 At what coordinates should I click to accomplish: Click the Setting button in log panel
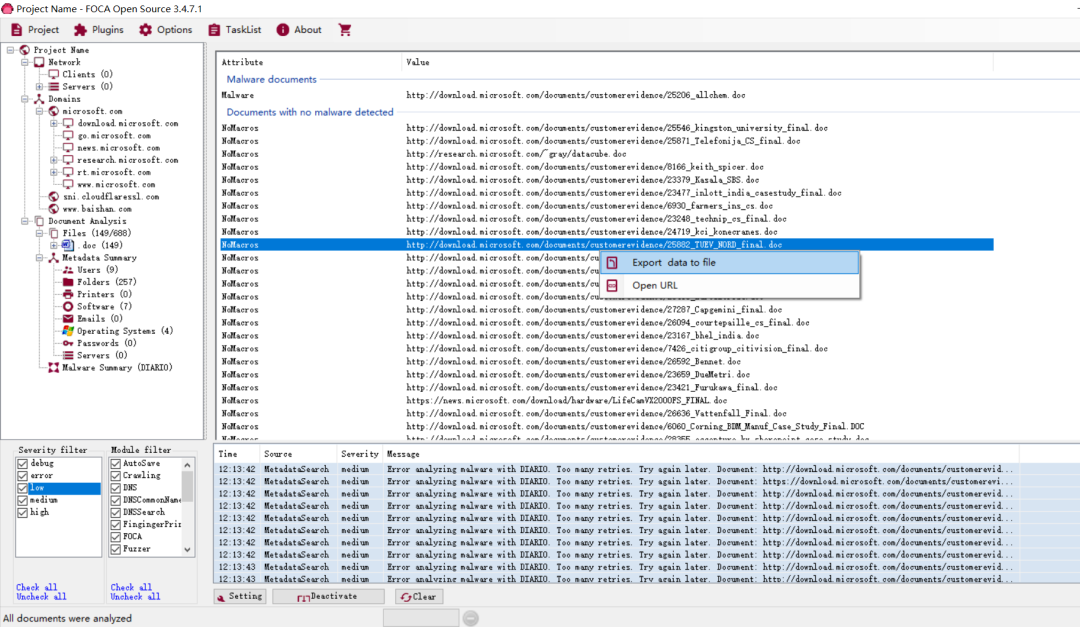point(240,597)
